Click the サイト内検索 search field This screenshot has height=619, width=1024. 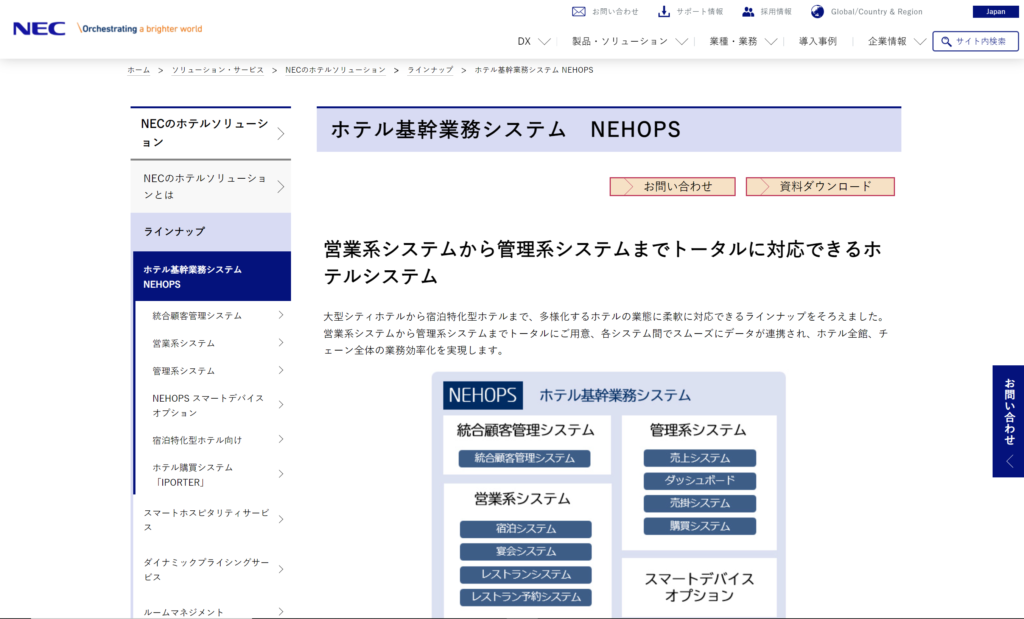(975, 41)
